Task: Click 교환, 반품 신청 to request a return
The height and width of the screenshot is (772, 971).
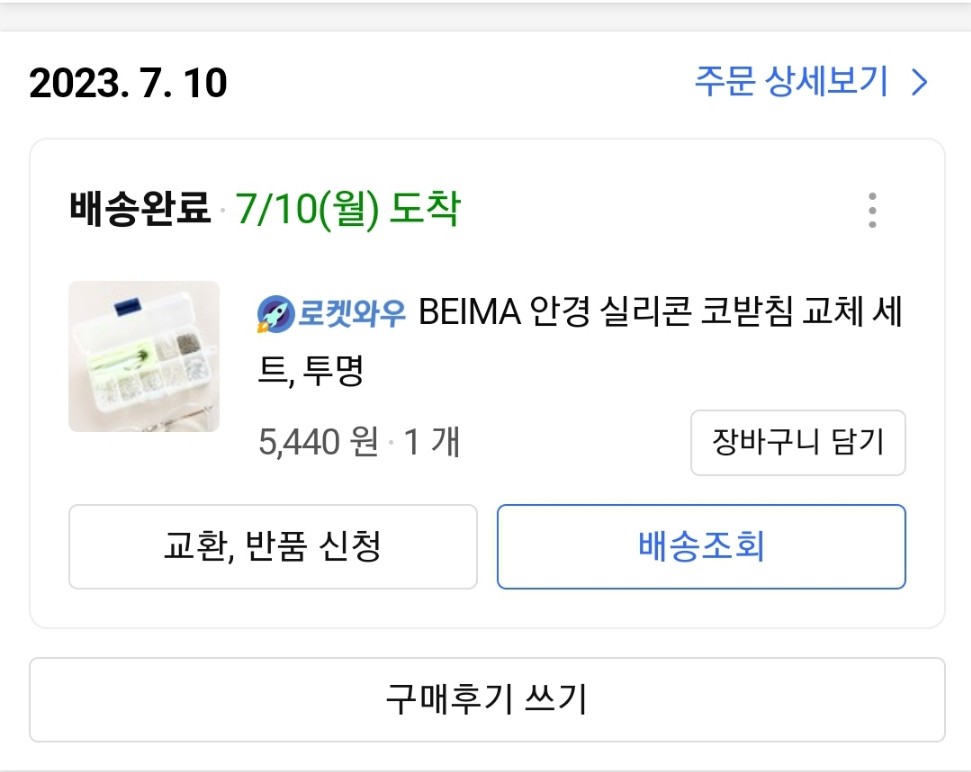Action: click(272, 547)
